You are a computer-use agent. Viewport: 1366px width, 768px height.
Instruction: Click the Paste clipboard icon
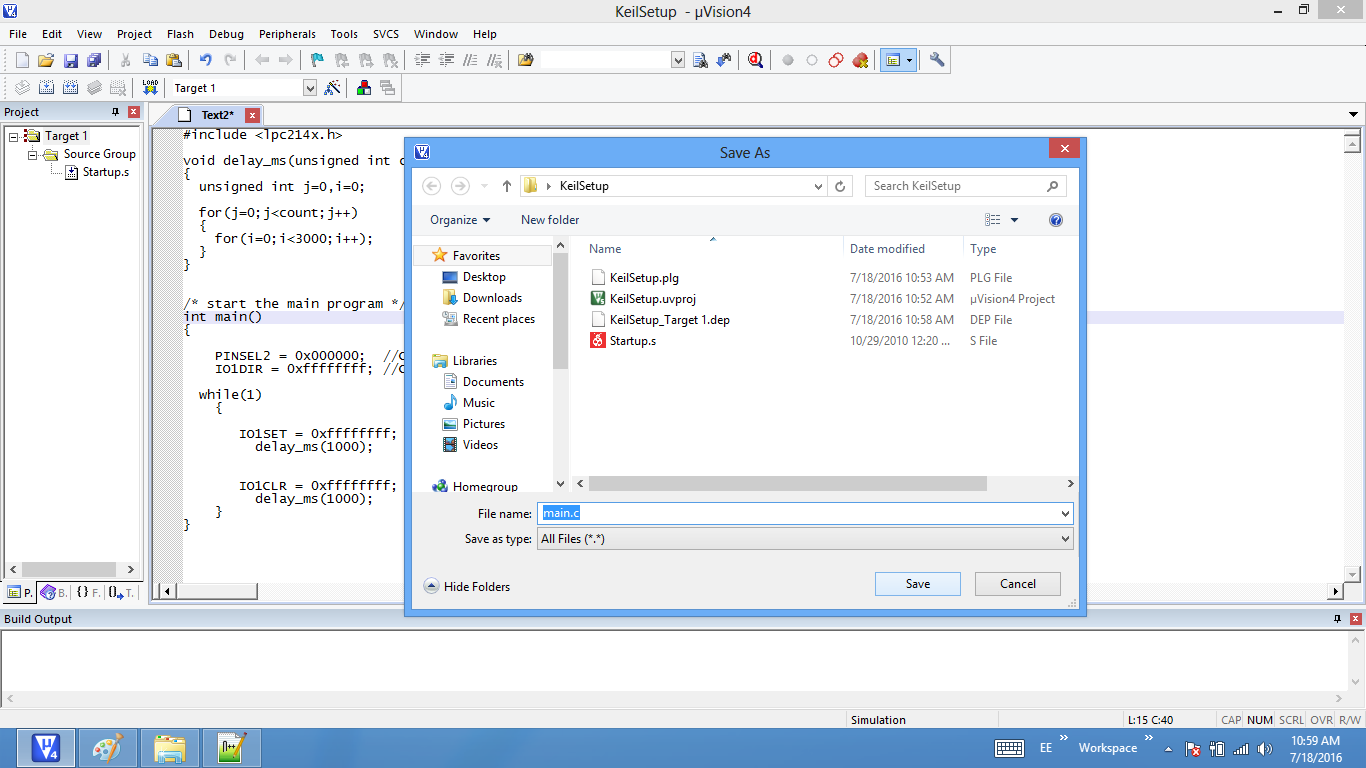[174, 60]
